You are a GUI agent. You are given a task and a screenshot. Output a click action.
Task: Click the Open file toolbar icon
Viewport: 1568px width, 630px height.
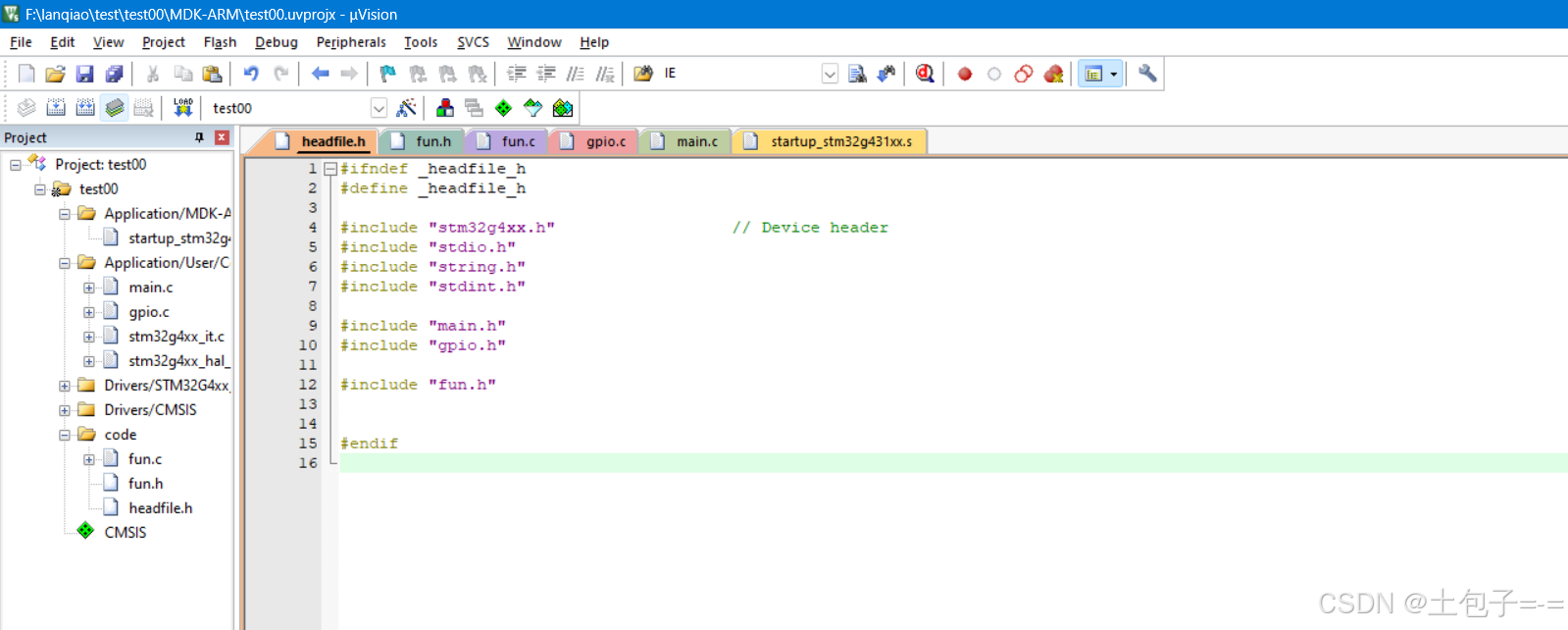pyautogui.click(x=56, y=74)
